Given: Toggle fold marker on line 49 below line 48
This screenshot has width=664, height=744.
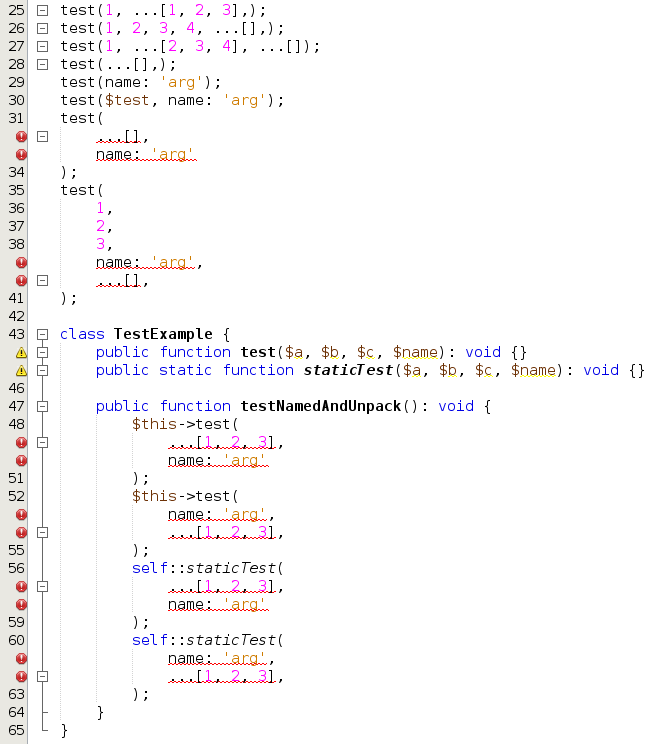Looking at the screenshot, I should click(x=43, y=443).
